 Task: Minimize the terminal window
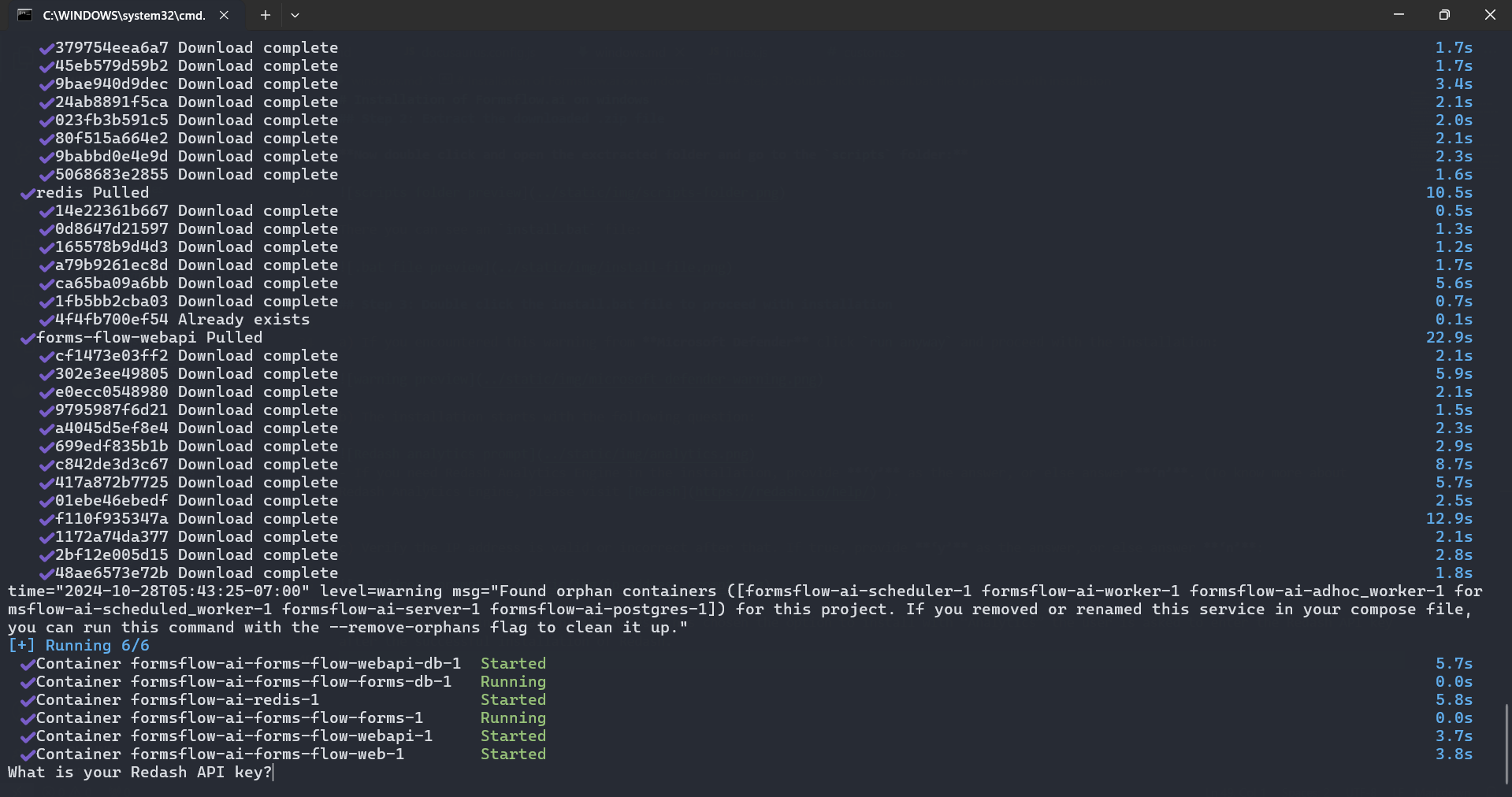tap(1399, 14)
